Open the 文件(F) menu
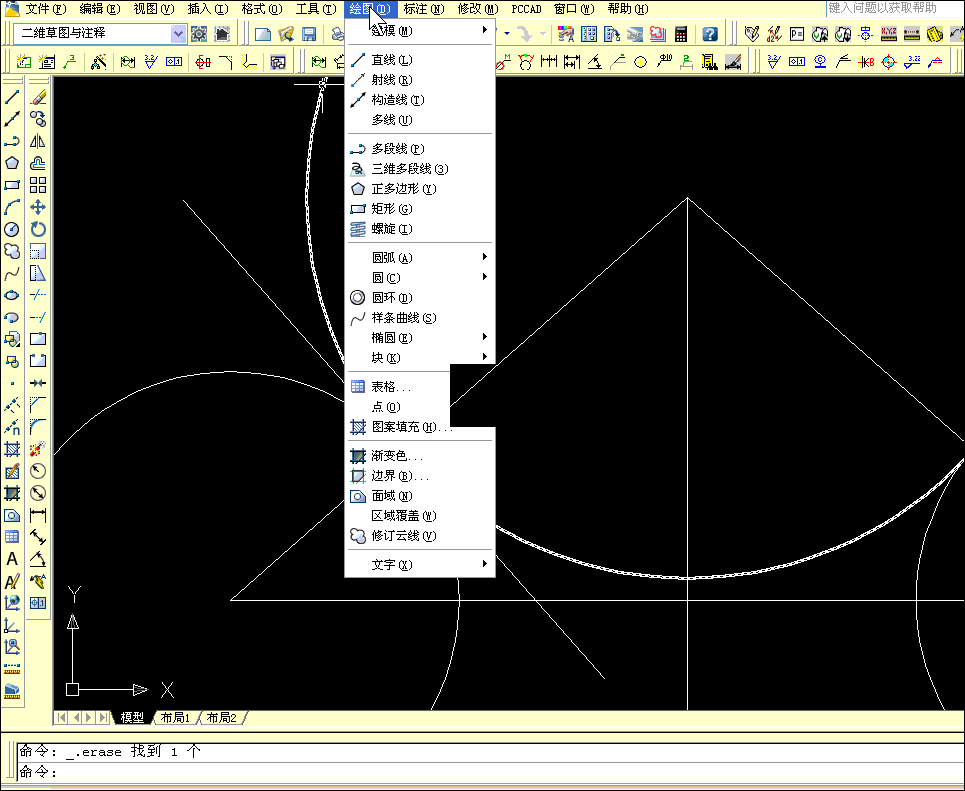The height and width of the screenshot is (791, 965). (x=45, y=9)
